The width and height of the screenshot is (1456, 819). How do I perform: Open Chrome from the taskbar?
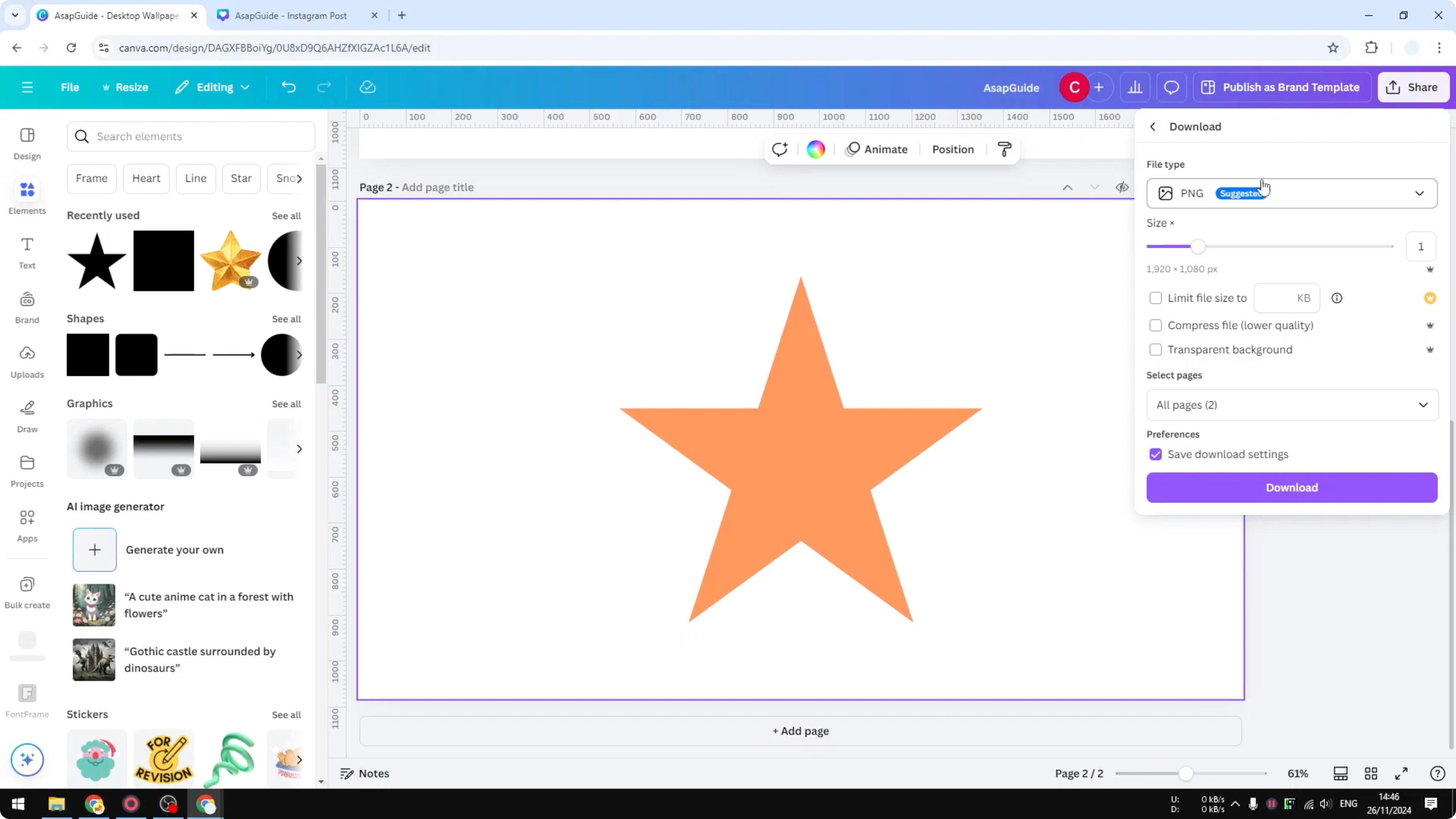[x=95, y=804]
